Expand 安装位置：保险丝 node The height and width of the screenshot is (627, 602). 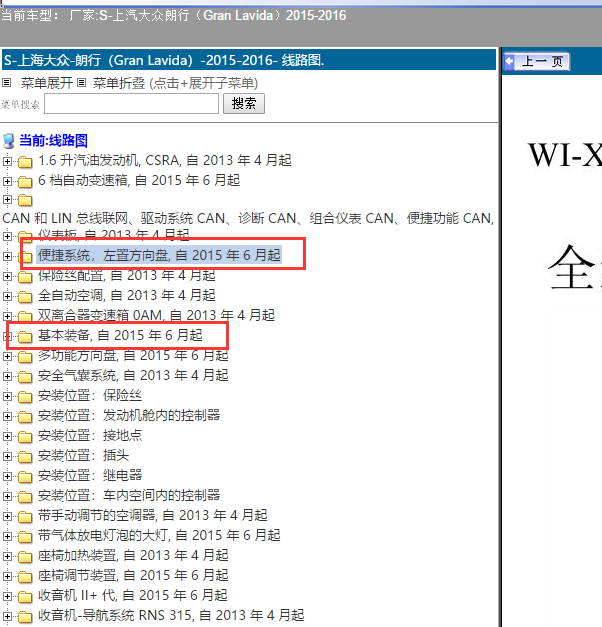coord(7,396)
